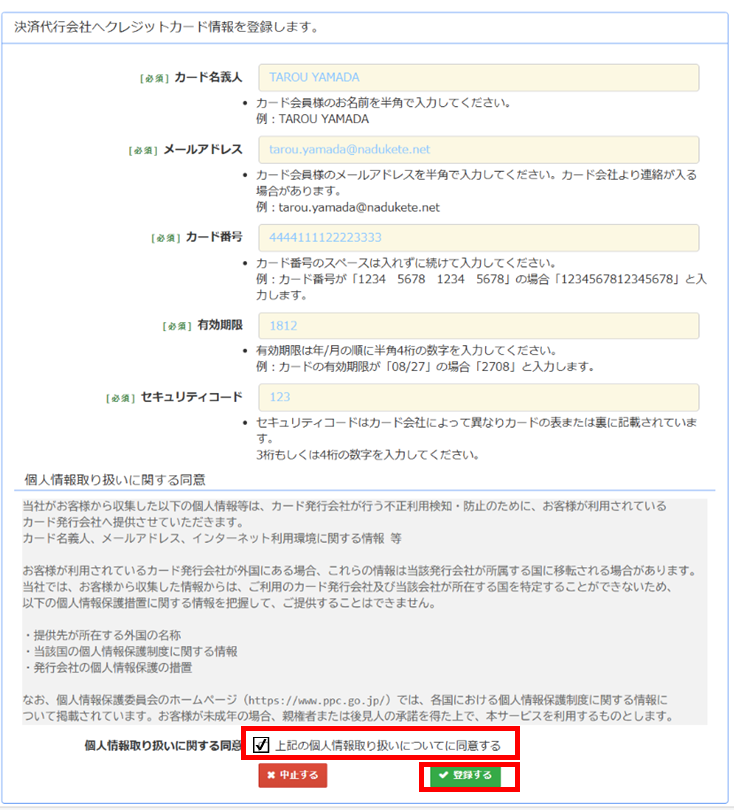This screenshot has width=734, height=810.
Task: Click the checkmark icon on 登録する button
Action: [x=442, y=775]
